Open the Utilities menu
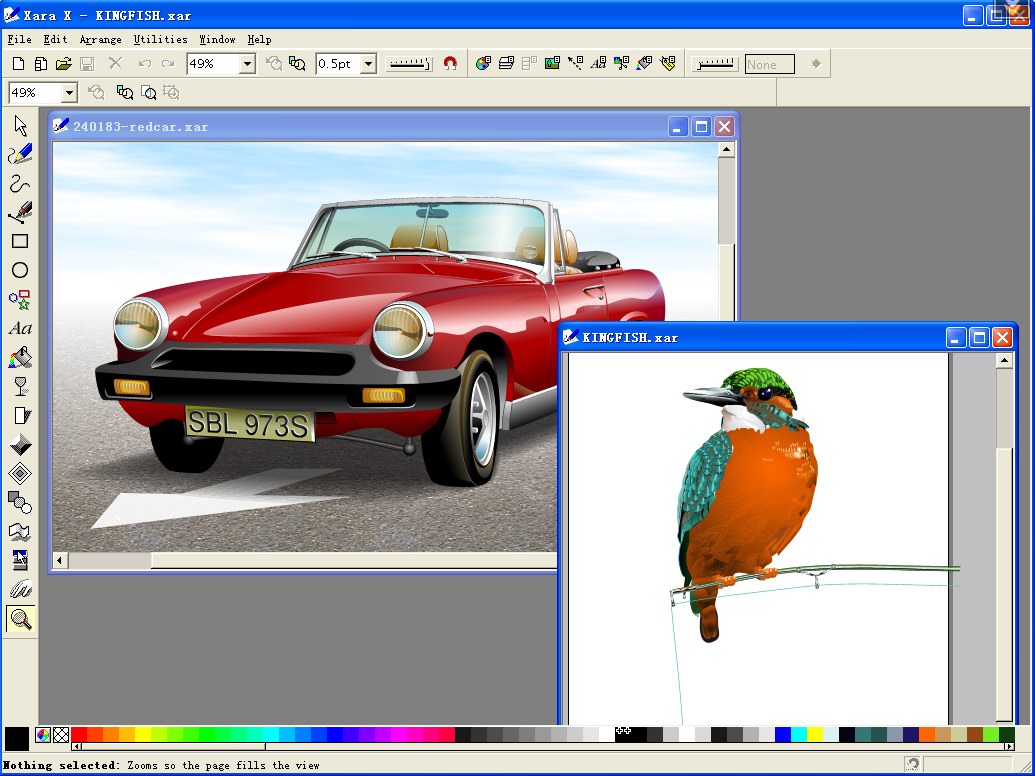 click(160, 40)
